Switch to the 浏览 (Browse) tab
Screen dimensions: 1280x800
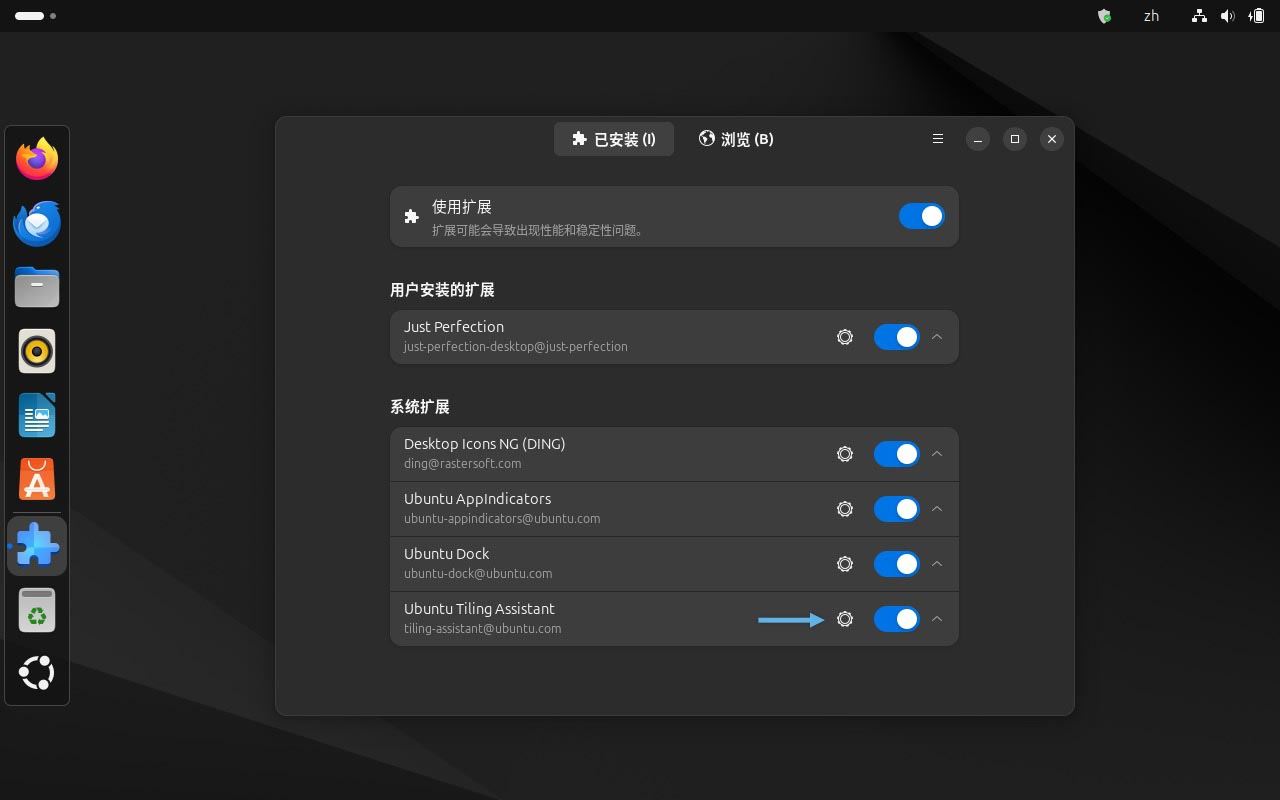tap(736, 139)
